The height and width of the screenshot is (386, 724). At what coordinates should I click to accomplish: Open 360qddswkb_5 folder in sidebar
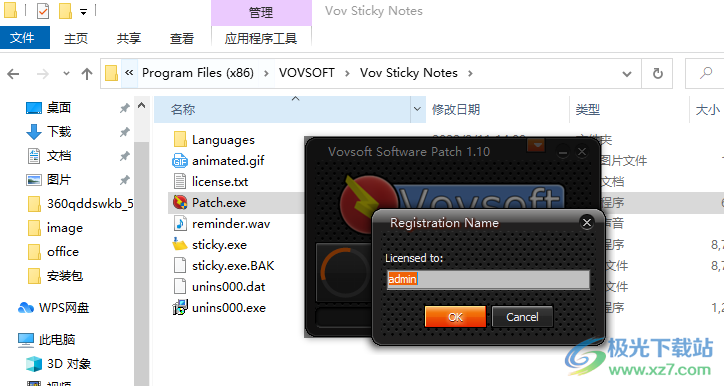(90, 204)
